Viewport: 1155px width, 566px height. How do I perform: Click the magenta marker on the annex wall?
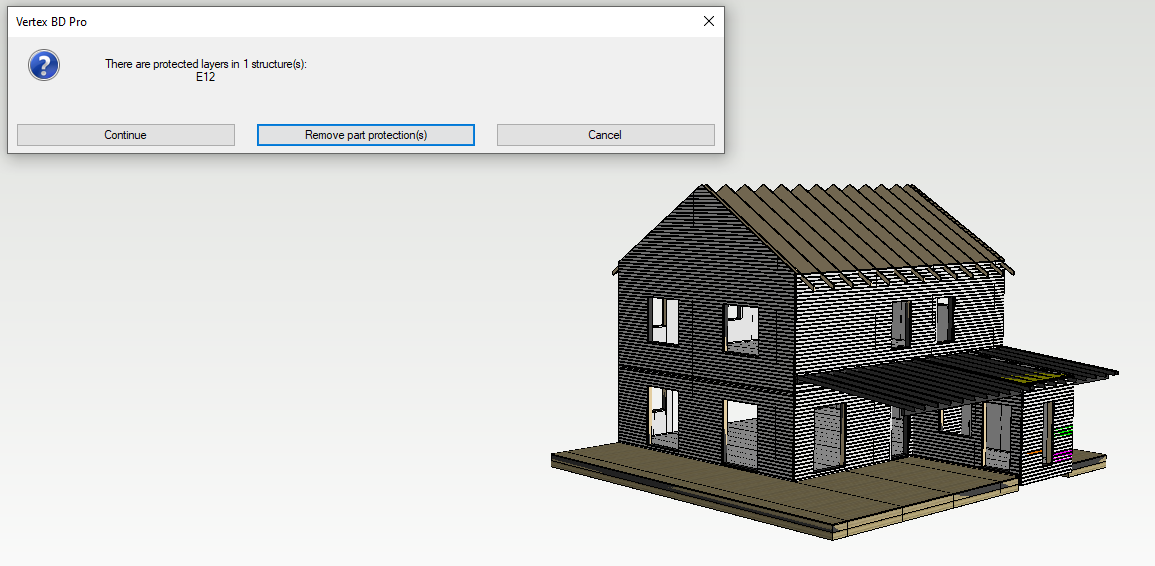pyautogui.click(x=1062, y=454)
